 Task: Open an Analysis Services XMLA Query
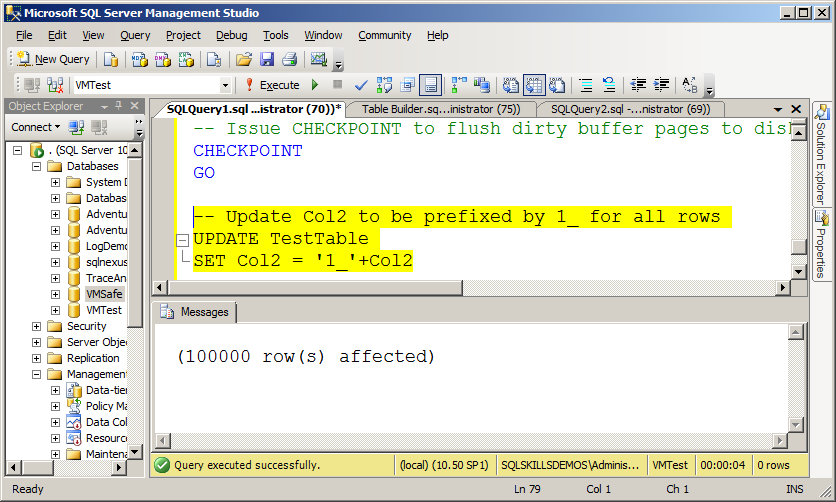coord(186,59)
